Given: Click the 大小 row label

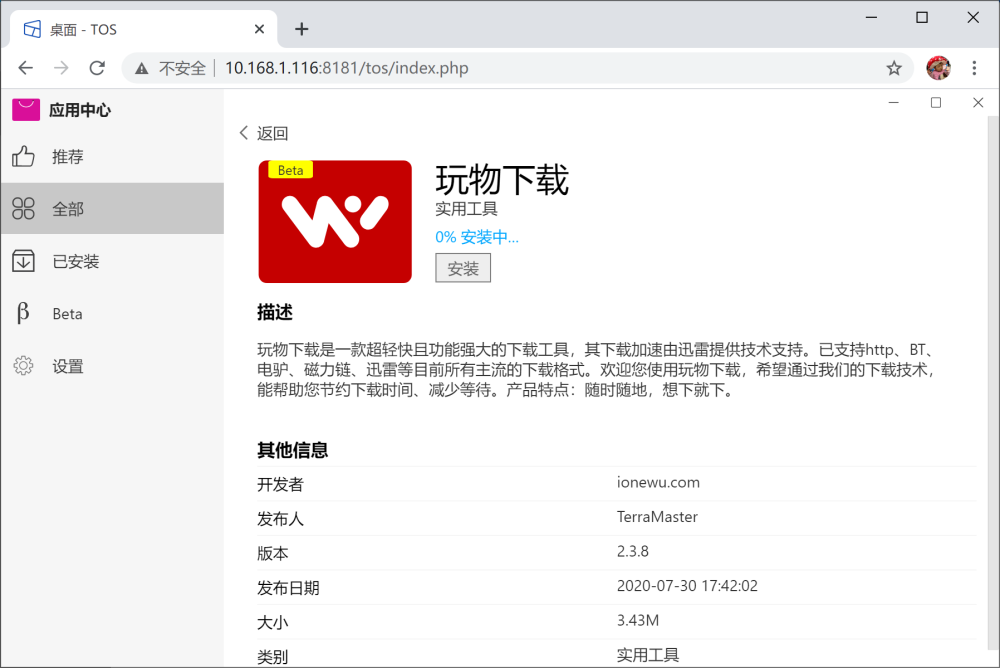Looking at the screenshot, I should (272, 622).
